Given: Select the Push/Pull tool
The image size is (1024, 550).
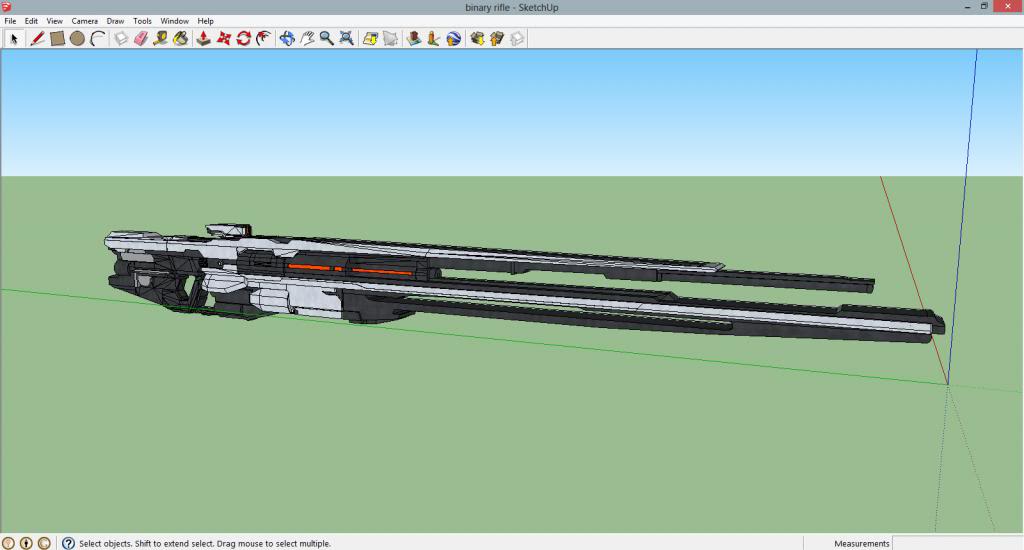Looking at the screenshot, I should pos(204,39).
